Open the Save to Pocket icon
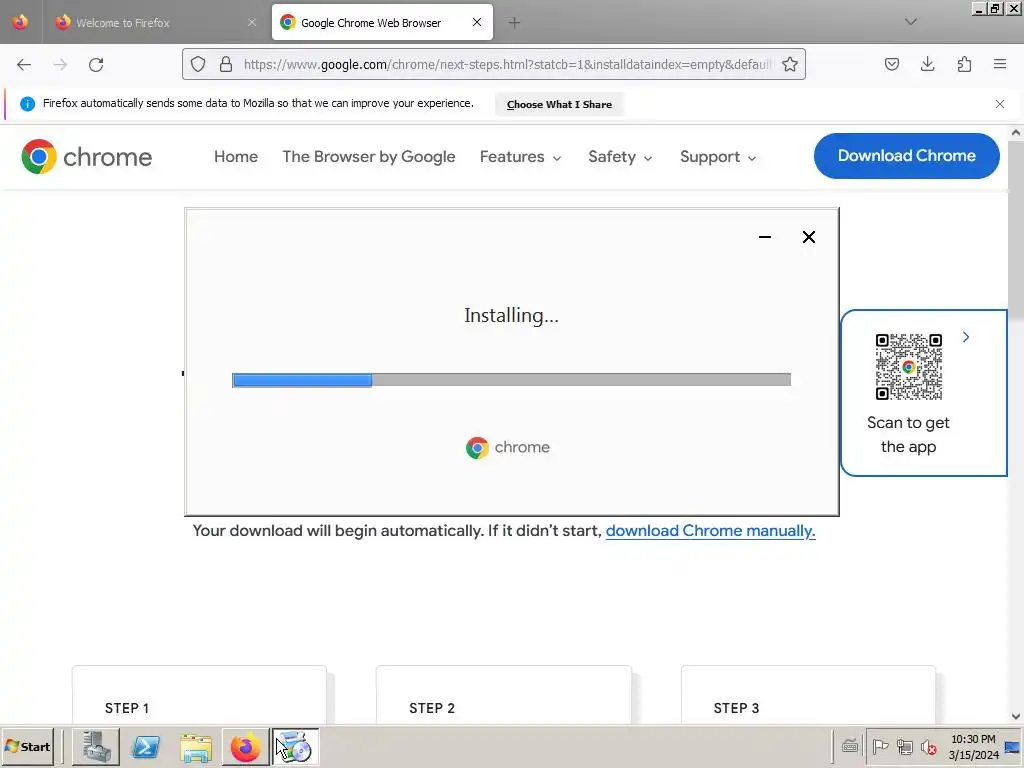This screenshot has width=1024, height=768. point(891,64)
